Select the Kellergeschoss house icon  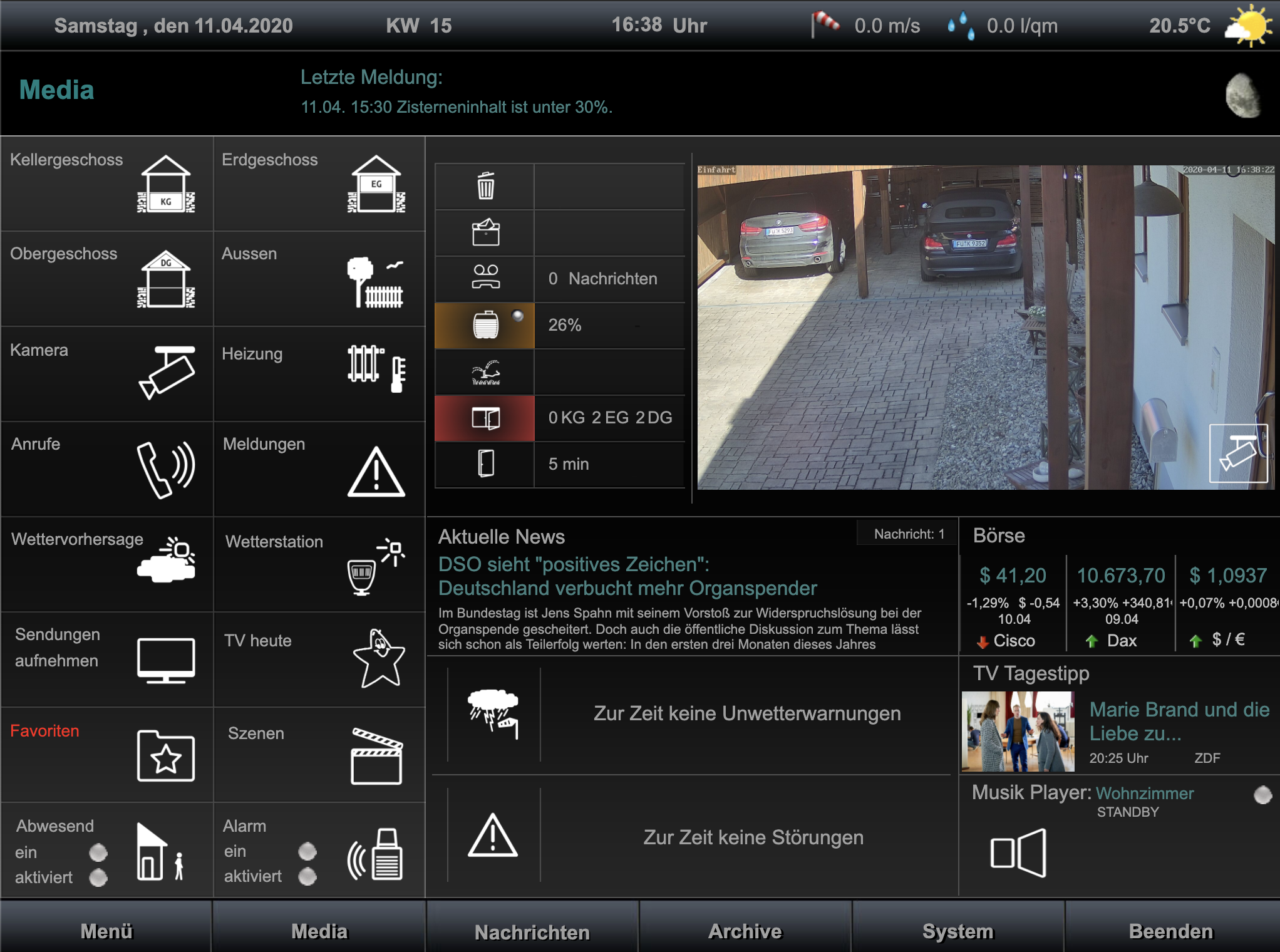click(165, 184)
